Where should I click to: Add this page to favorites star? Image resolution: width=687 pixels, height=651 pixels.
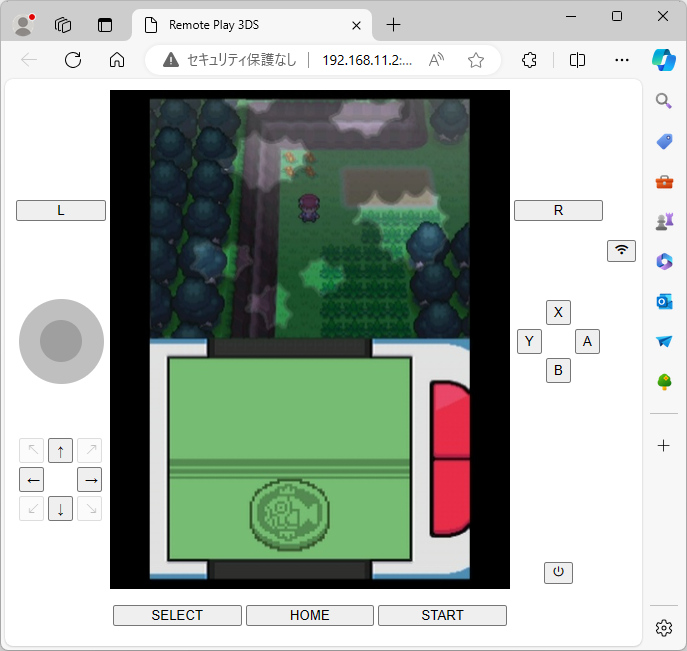[x=476, y=60]
